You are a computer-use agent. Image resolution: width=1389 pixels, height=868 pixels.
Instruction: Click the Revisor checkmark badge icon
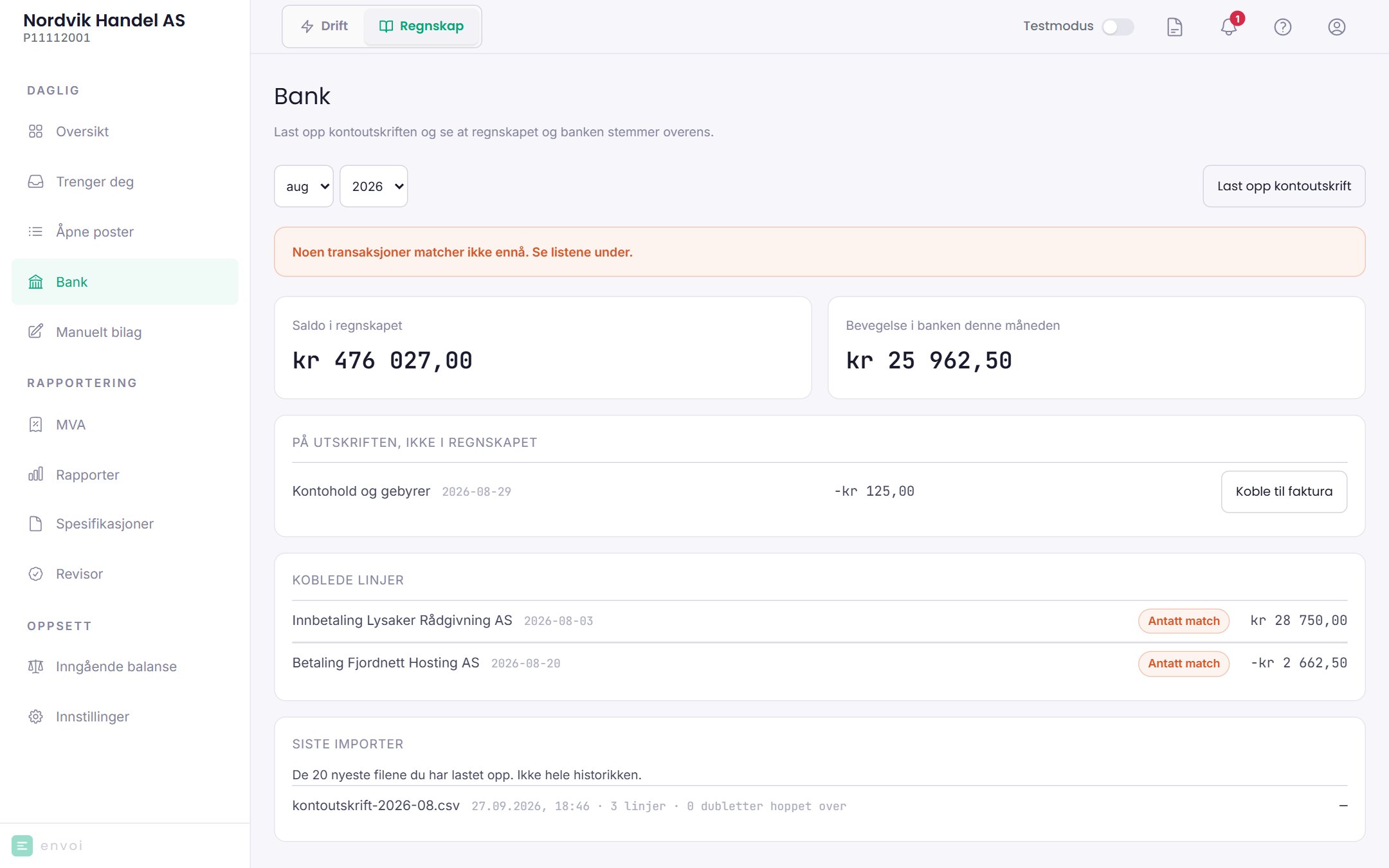click(x=35, y=574)
